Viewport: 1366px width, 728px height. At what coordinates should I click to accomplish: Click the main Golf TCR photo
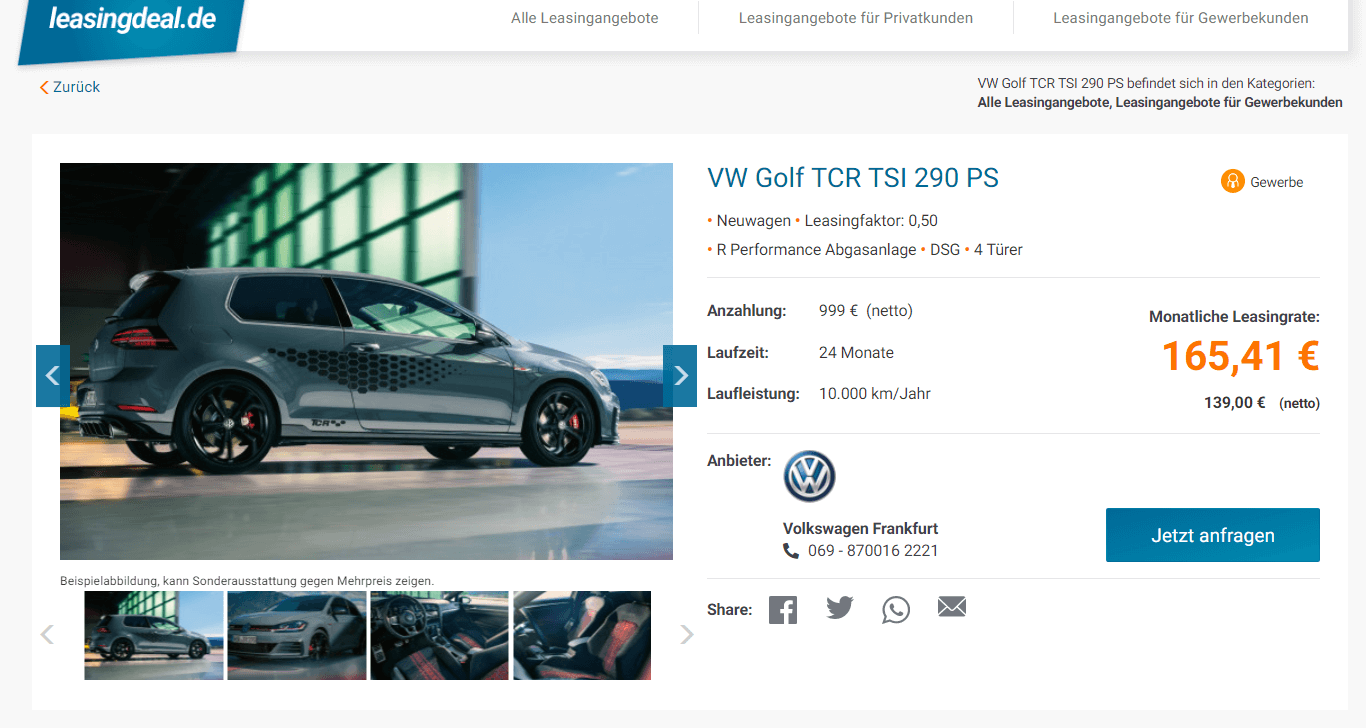coord(366,361)
